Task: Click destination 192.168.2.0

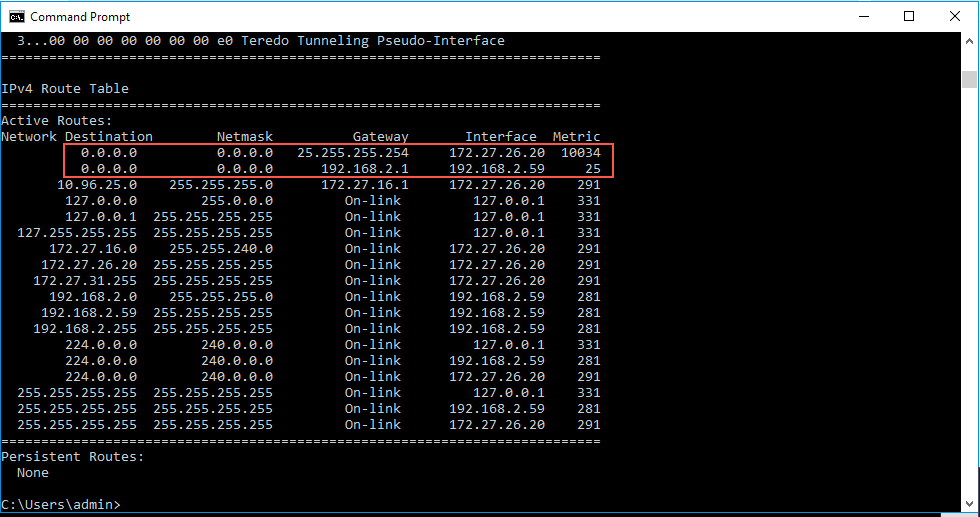Action: [93, 296]
